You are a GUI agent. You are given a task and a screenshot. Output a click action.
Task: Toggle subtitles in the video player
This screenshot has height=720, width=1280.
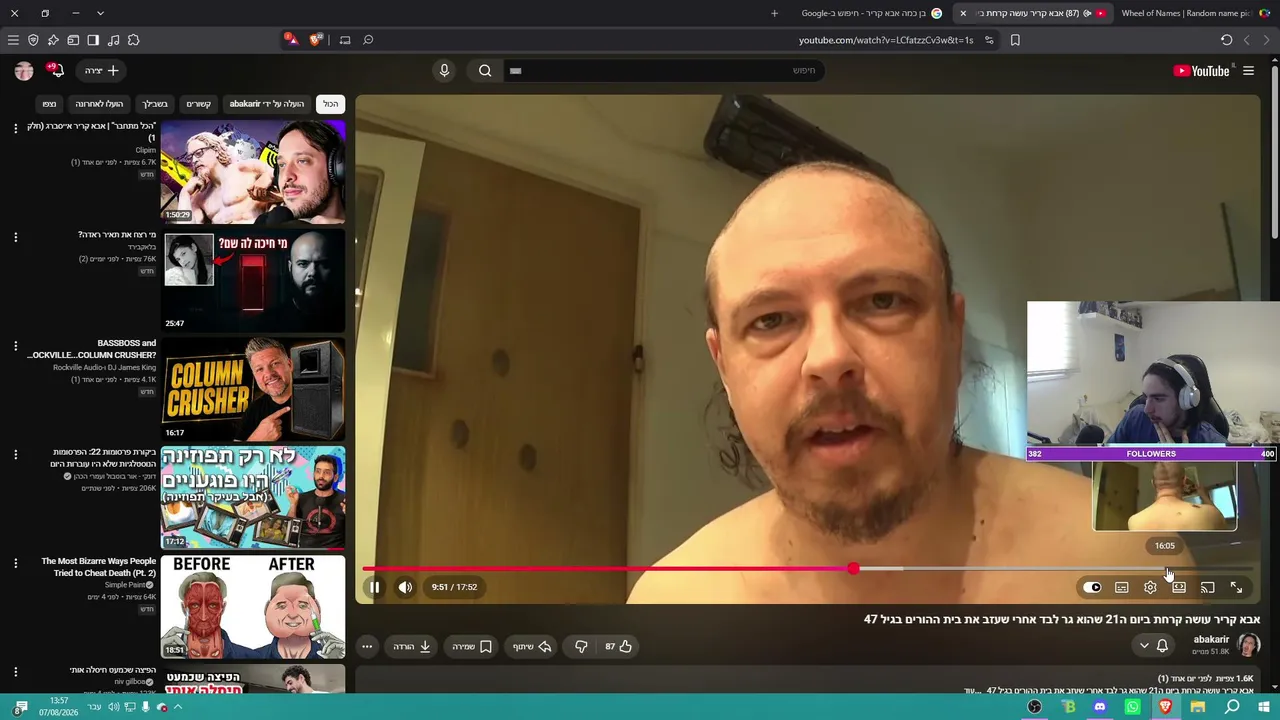(1122, 587)
